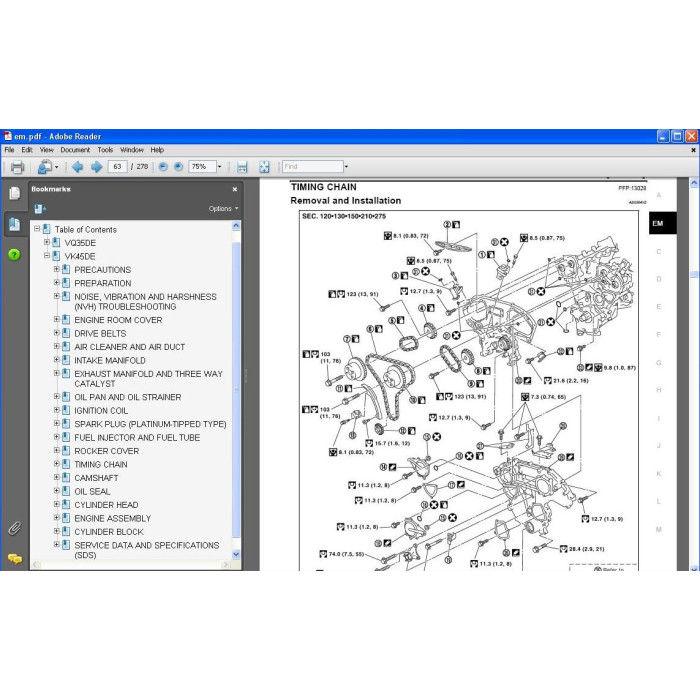Fit page to window icon
Screen dimensions: 700x700
264,167
